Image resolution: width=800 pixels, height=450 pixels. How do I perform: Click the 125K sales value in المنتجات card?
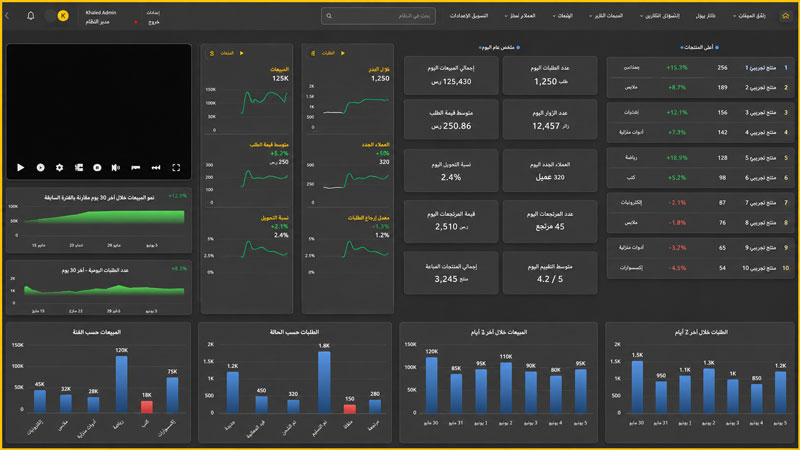coord(281,79)
